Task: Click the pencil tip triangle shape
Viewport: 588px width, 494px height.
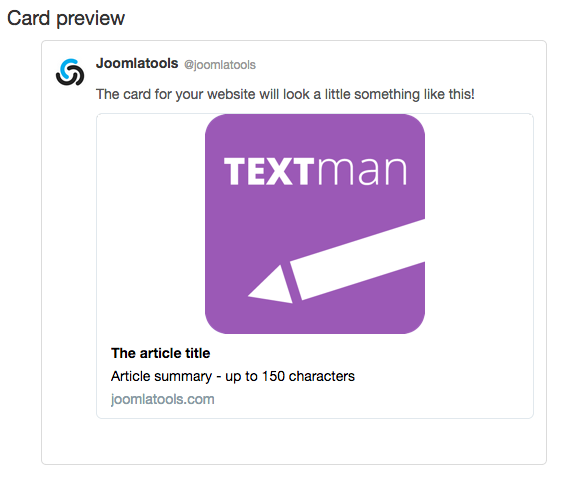Action: (x=271, y=284)
